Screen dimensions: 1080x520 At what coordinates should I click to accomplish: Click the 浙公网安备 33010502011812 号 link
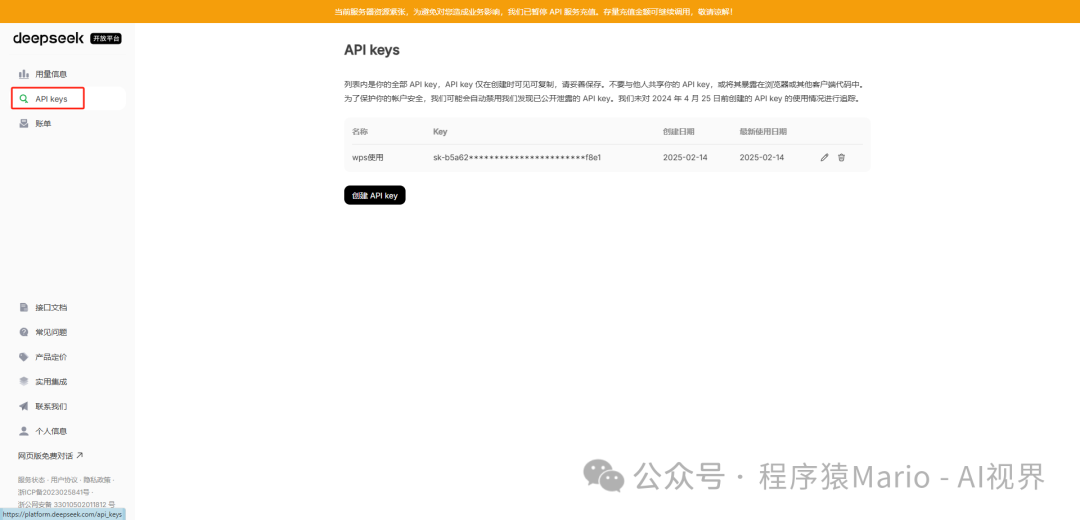tap(66, 505)
